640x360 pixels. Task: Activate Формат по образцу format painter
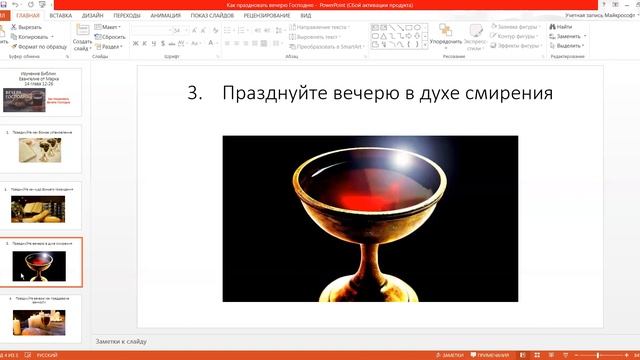(x=38, y=47)
